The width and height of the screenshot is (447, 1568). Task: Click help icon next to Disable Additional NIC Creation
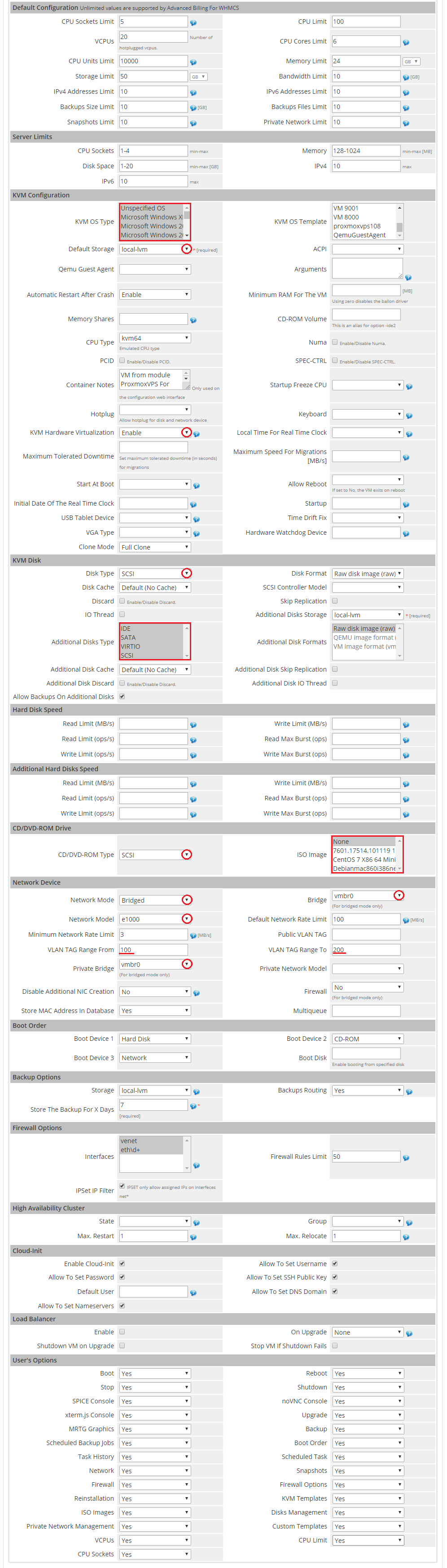196,993
